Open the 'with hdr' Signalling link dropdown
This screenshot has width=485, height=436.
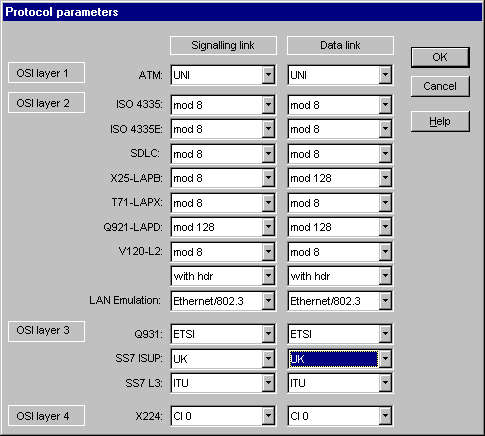[268, 276]
